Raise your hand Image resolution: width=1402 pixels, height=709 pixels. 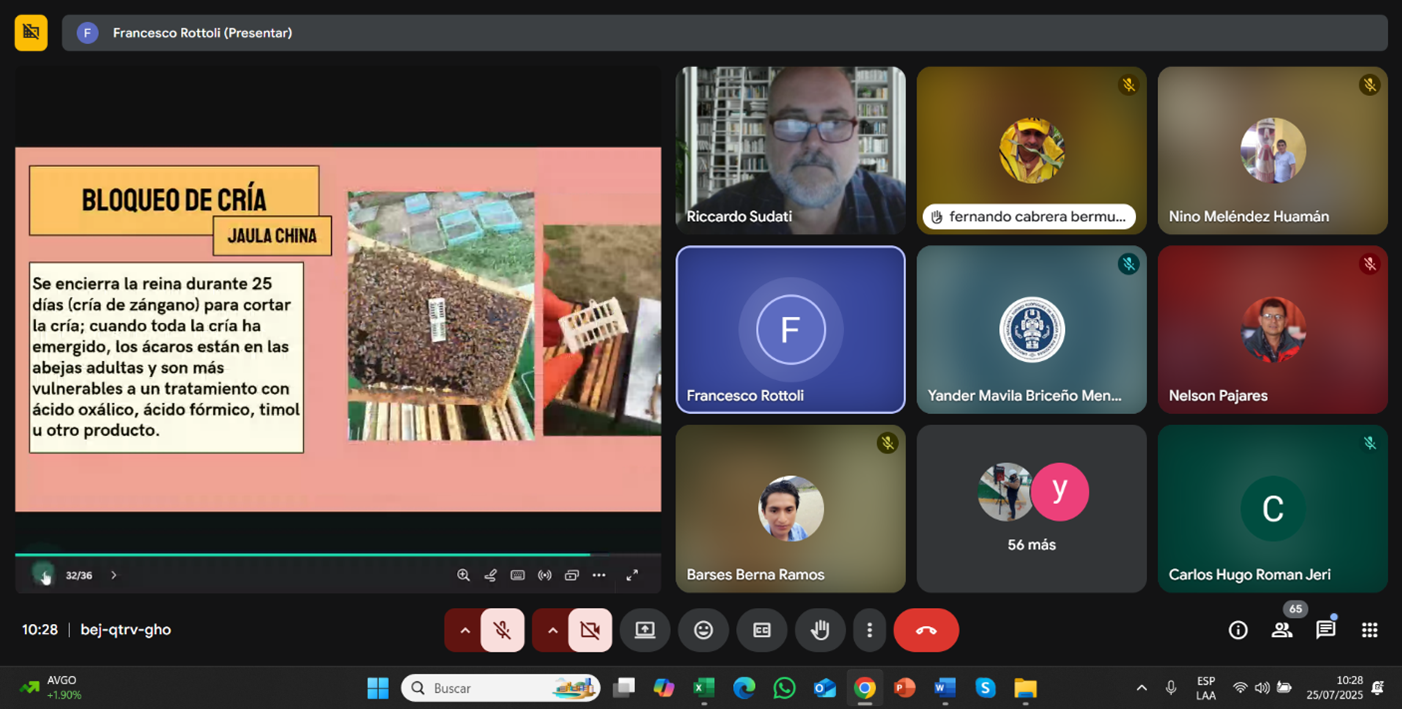click(820, 630)
